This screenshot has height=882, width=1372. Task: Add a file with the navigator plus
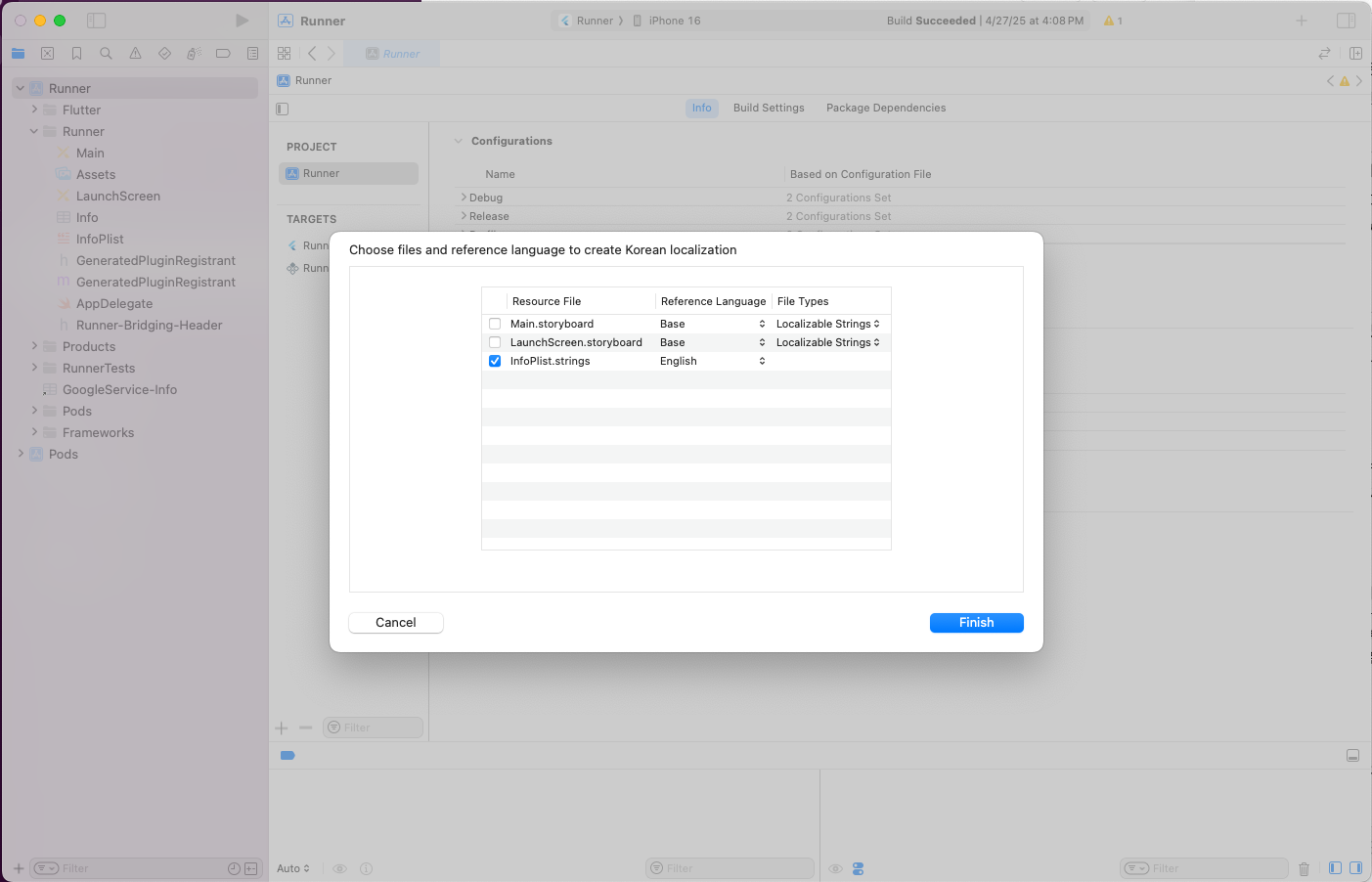pyautogui.click(x=19, y=868)
